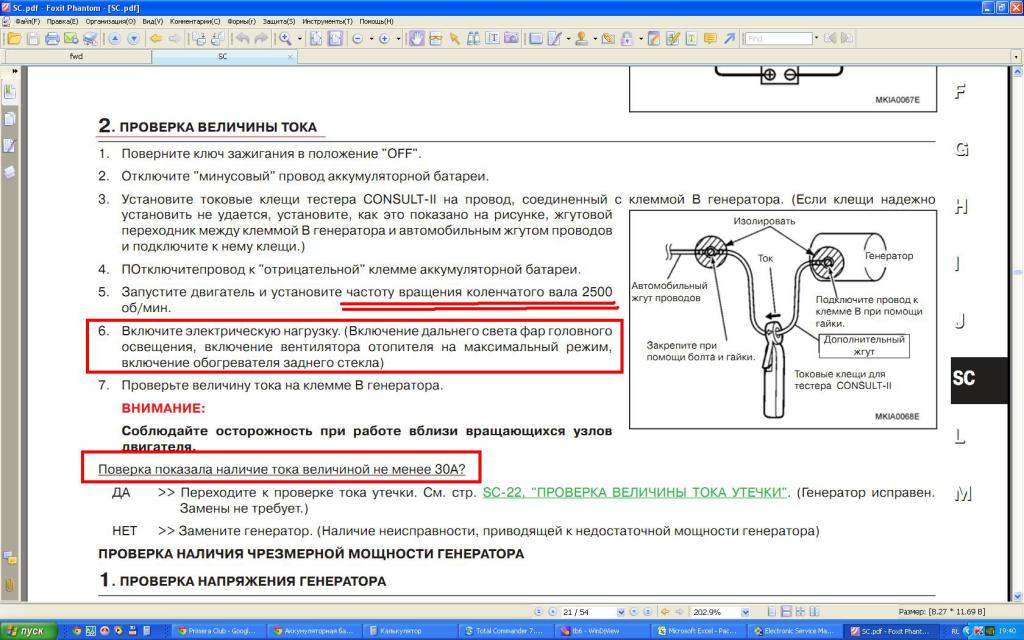Click the undo arrow icon

[242, 39]
